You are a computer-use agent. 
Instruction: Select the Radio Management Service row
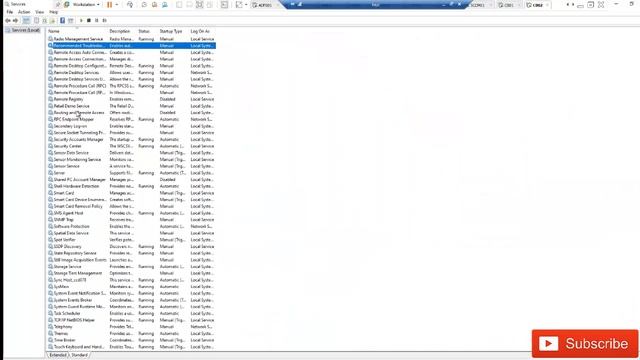131,39
